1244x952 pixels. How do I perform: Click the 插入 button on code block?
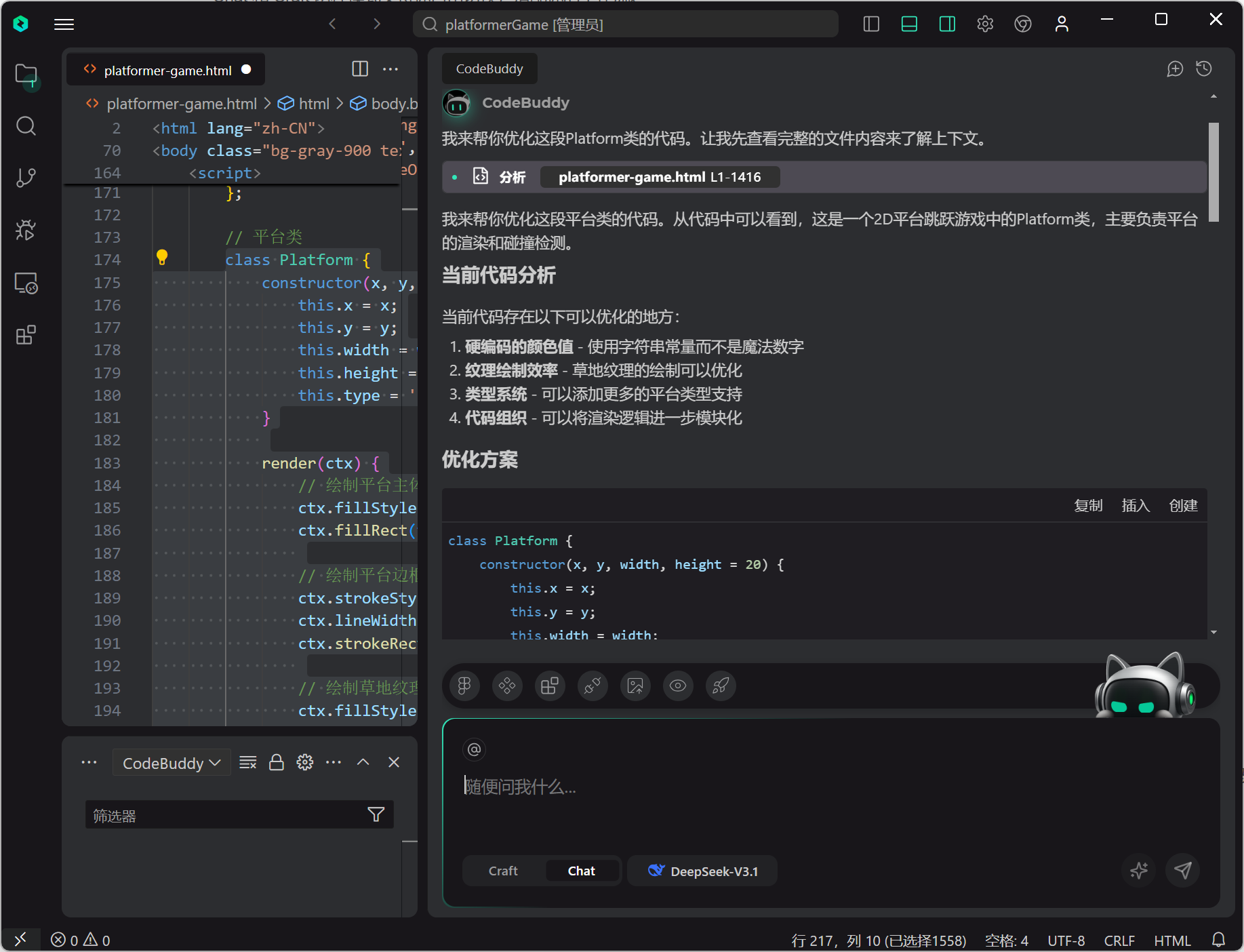(1136, 506)
